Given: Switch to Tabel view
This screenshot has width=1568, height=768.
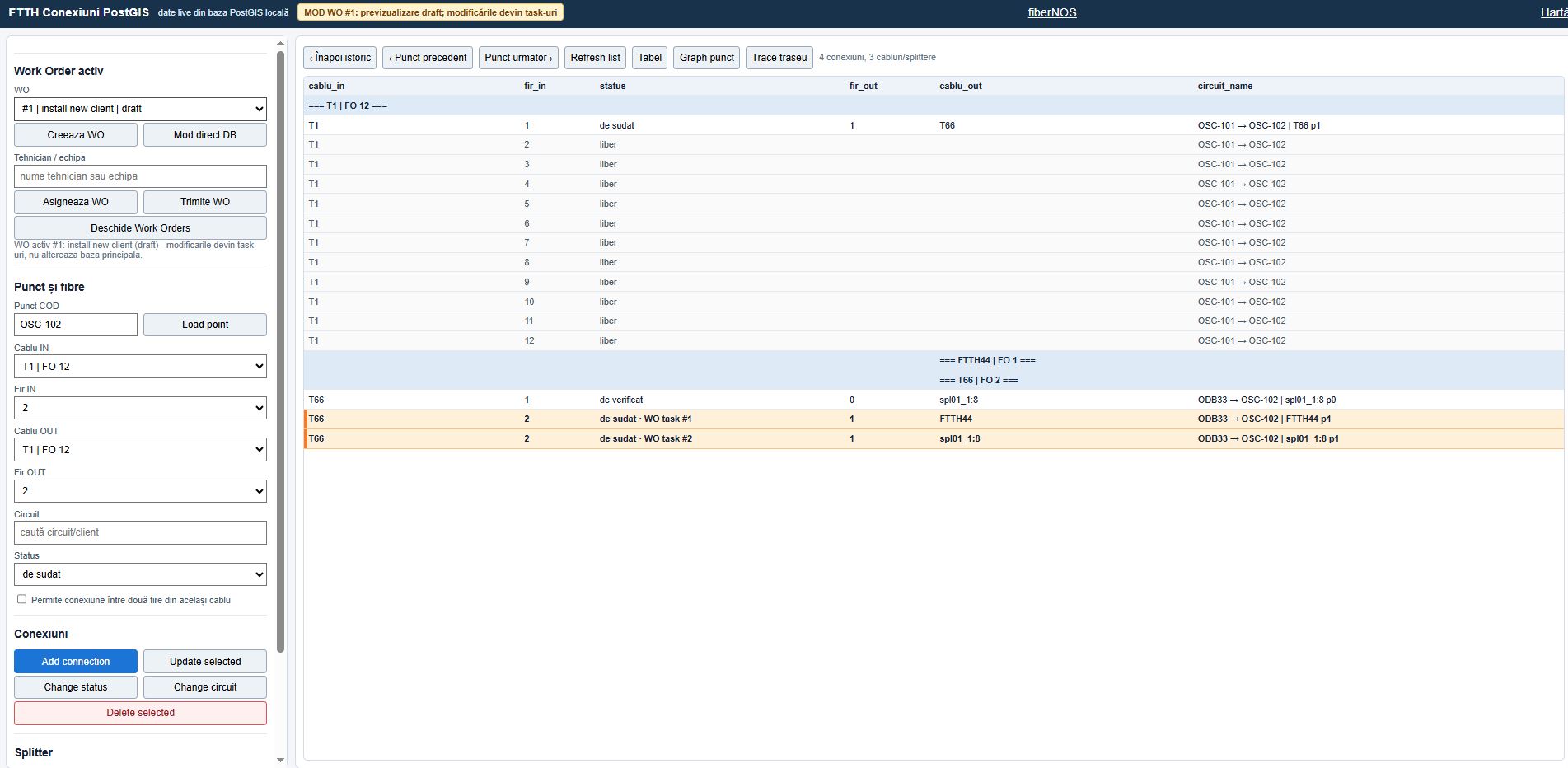Looking at the screenshot, I should click(650, 58).
